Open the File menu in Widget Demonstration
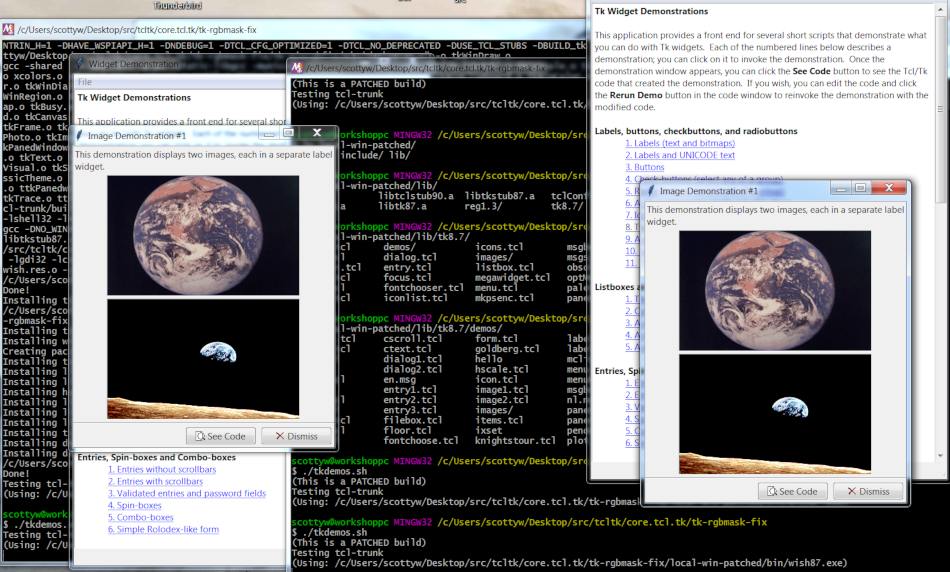Screen dimensions: 950x572 (x=85, y=82)
